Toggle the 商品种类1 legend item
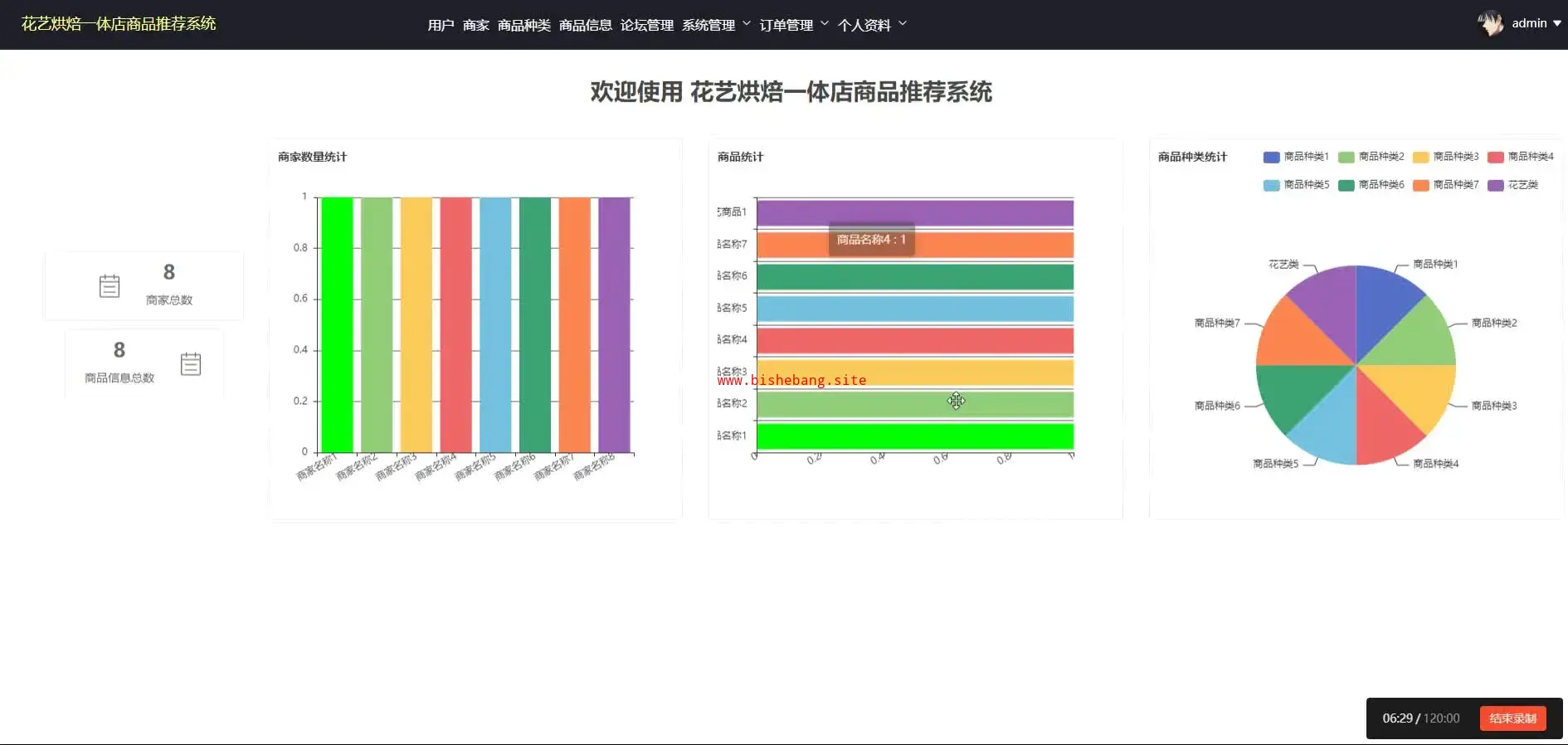1568x745 pixels. tap(1295, 157)
